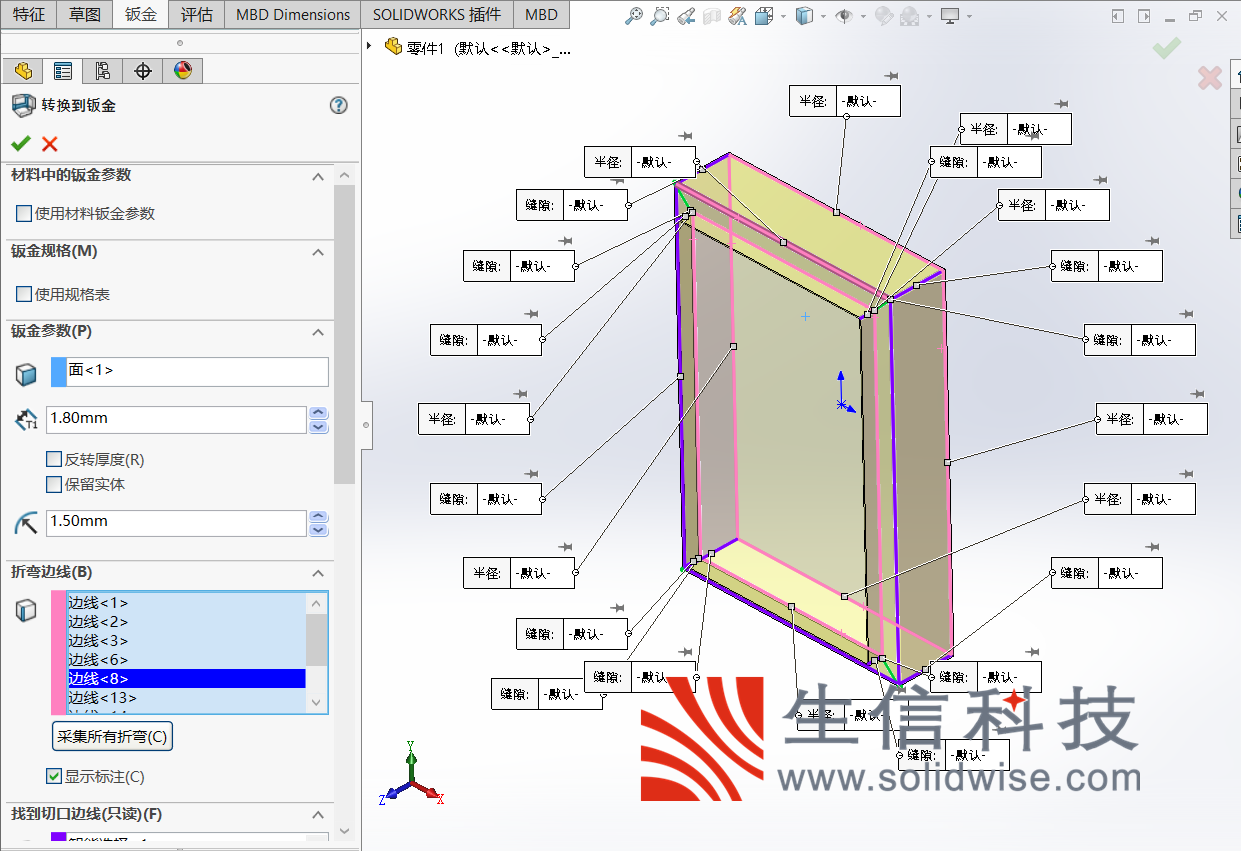Click the Apply Scene icon

click(x=910, y=16)
